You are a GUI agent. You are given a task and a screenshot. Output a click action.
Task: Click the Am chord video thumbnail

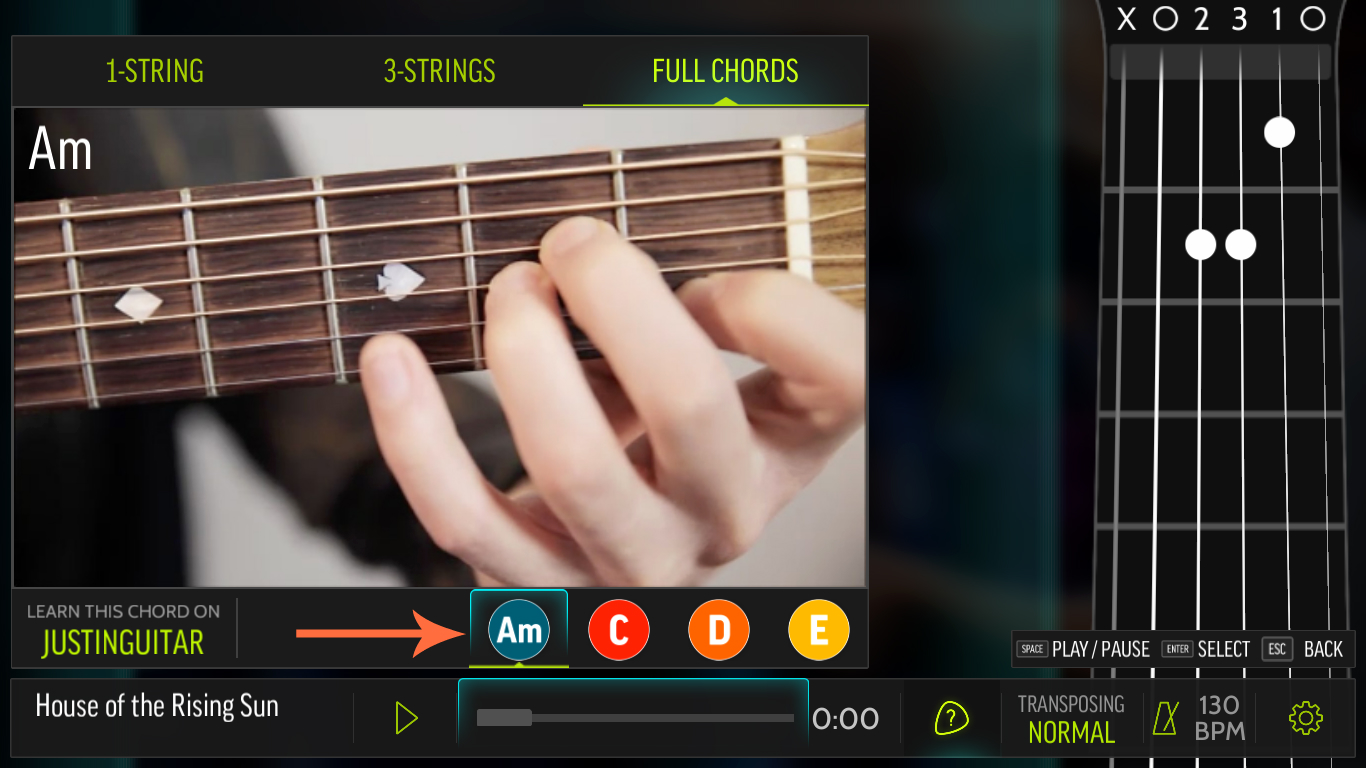(x=440, y=347)
